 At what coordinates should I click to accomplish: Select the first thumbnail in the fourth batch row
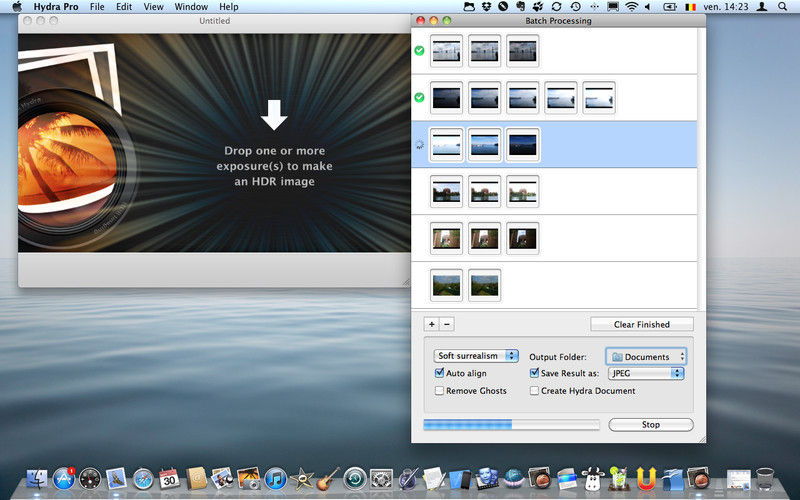point(446,192)
